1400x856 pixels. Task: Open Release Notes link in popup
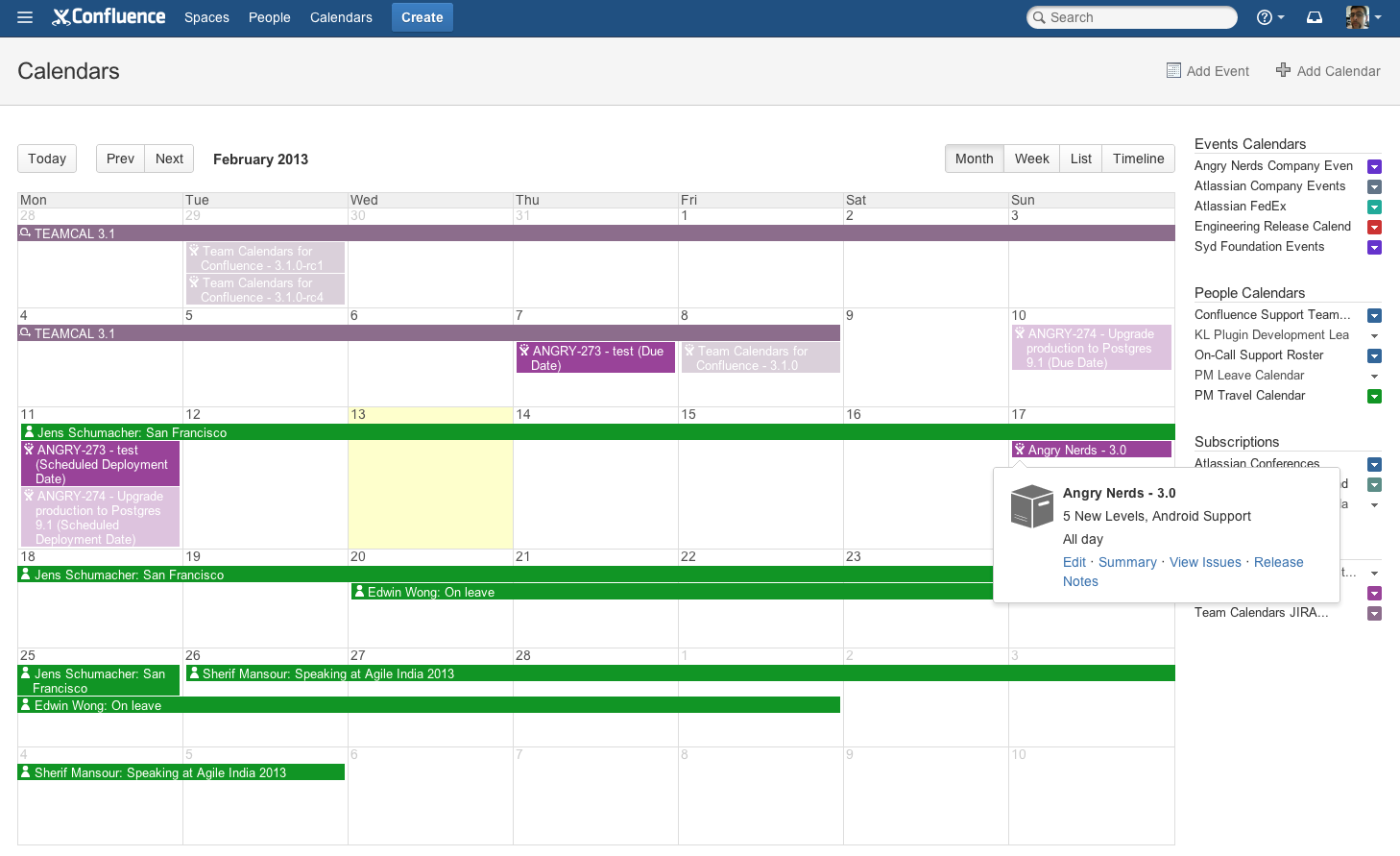coord(1278,562)
